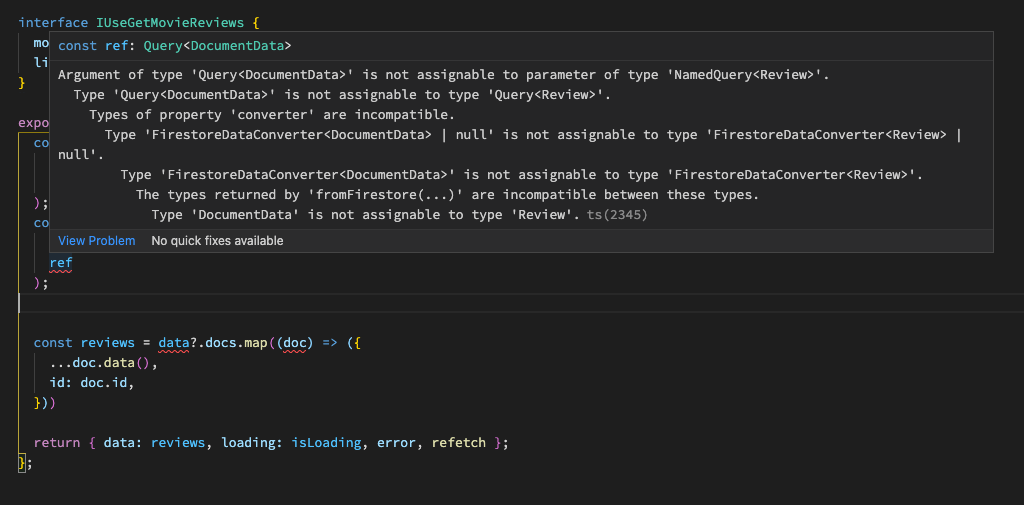
Task: Click the 'reviews' constant declaration name
Action: tap(108, 343)
